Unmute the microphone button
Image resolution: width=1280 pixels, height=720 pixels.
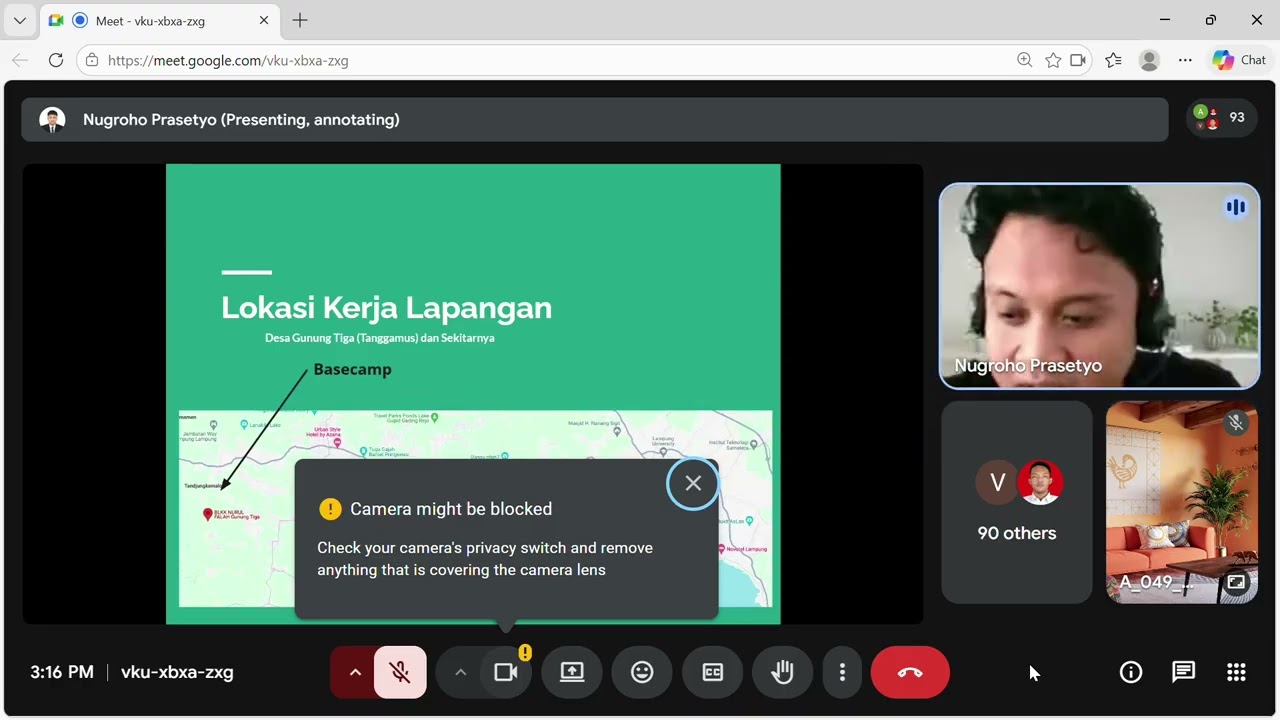point(400,672)
